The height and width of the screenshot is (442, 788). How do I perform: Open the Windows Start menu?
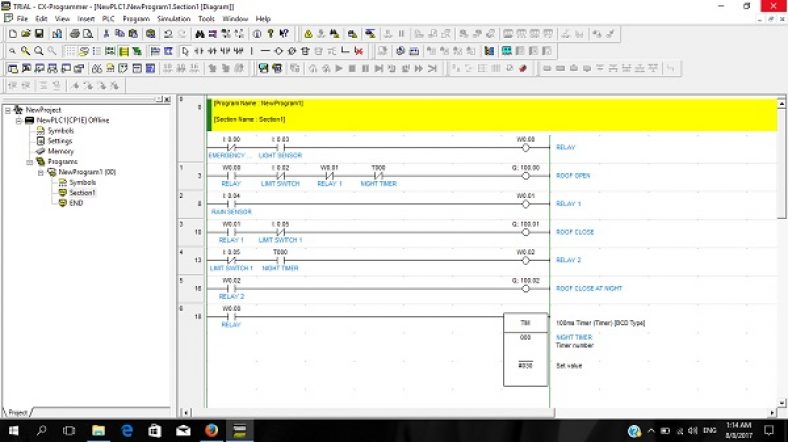[x=14, y=430]
